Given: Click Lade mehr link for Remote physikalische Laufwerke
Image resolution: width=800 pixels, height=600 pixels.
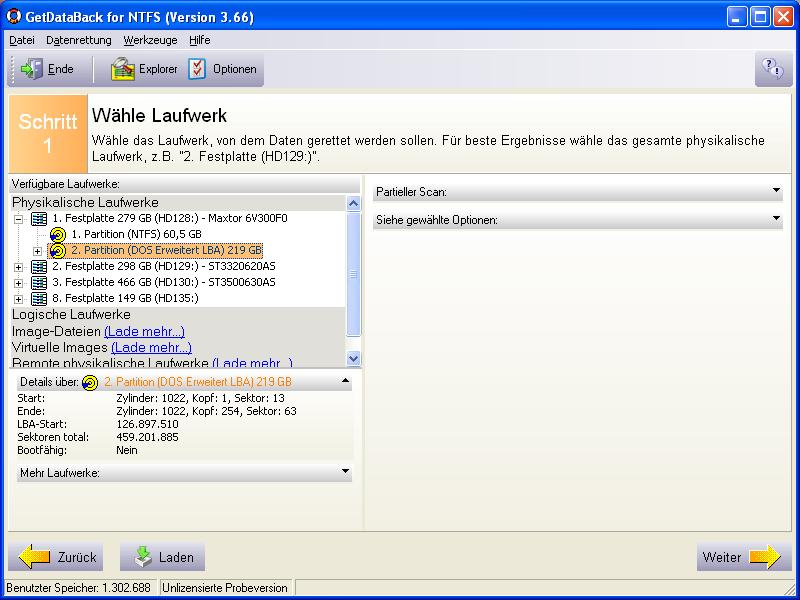Looking at the screenshot, I should tap(252, 362).
